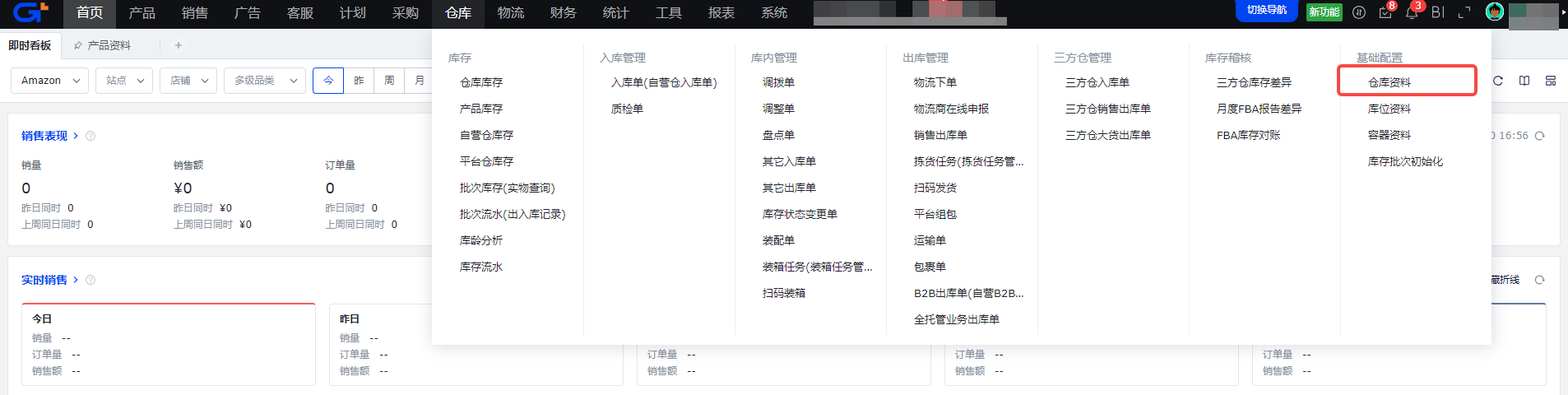Viewport: 1568px width, 395px height.
Task: Click the help icon next to 实时销售
Action: tap(90, 280)
